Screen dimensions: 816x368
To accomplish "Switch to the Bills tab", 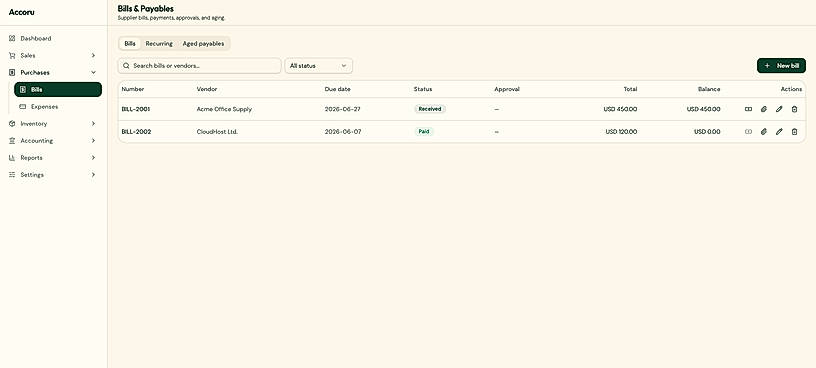I will click(x=130, y=44).
